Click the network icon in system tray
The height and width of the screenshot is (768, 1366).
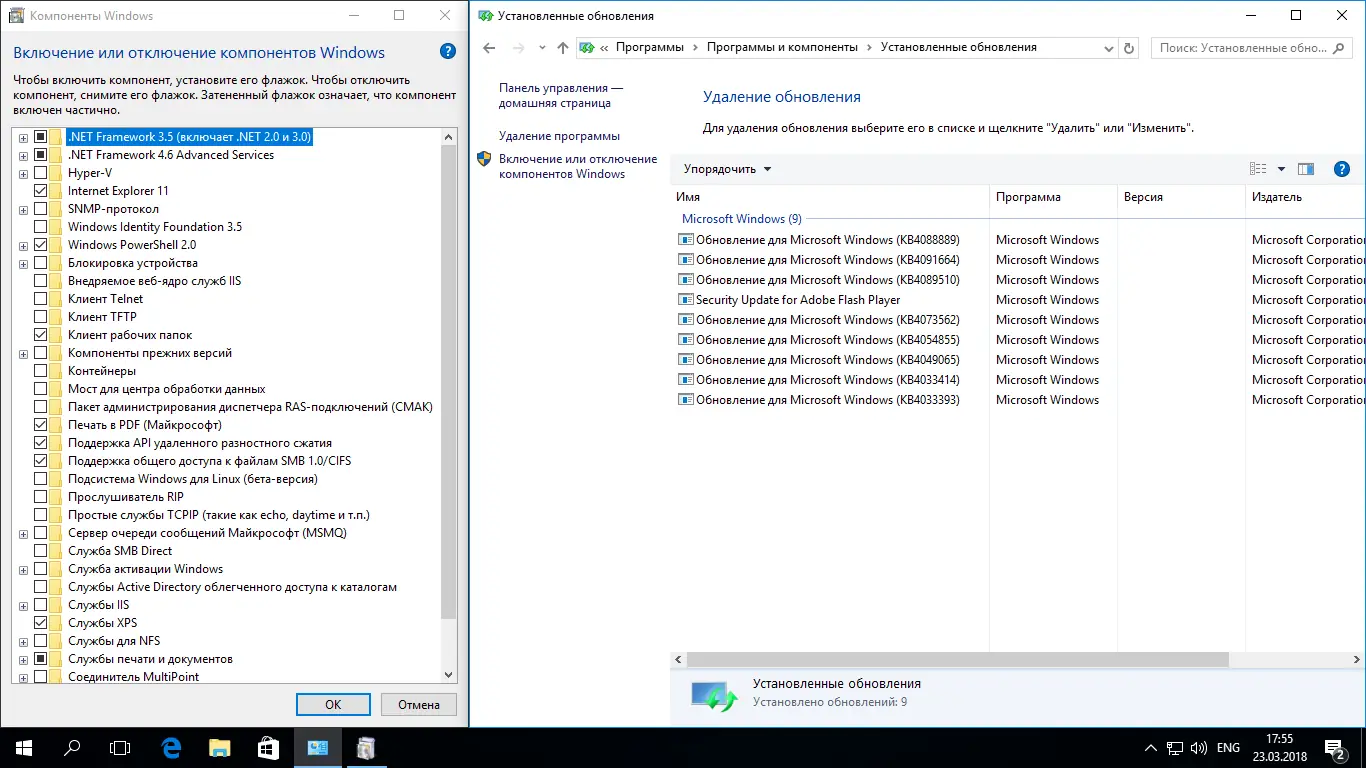(x=1174, y=747)
